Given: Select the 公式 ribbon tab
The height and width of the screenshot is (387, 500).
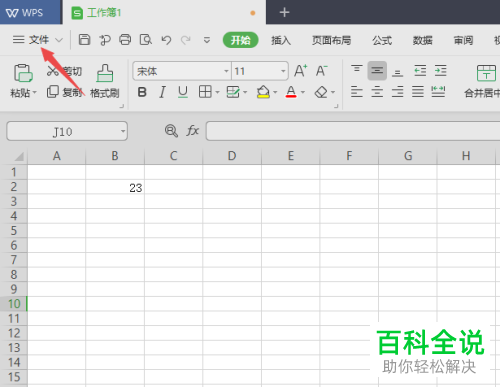Looking at the screenshot, I should (x=382, y=40).
